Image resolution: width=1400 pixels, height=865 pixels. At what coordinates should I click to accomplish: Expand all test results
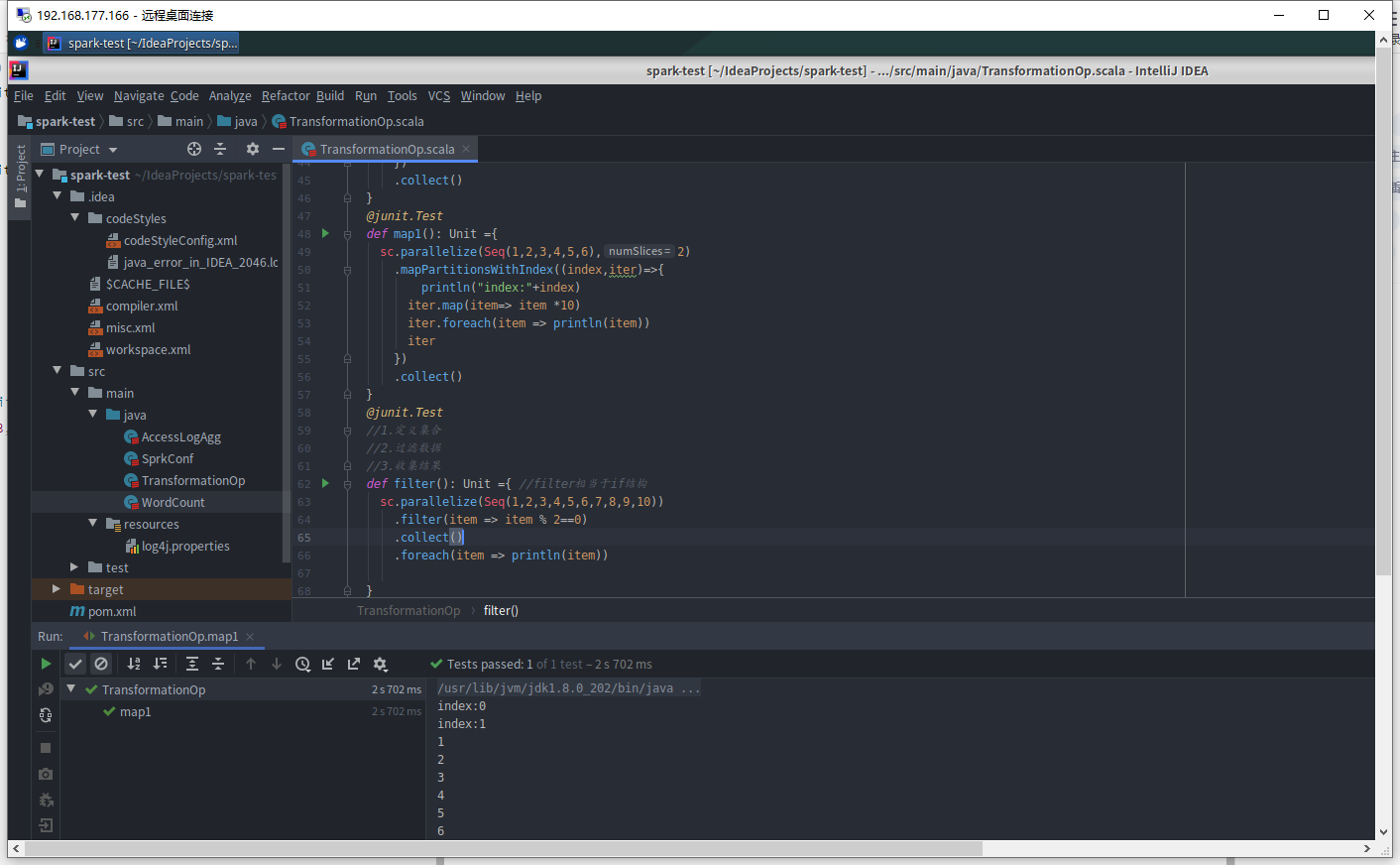pyautogui.click(x=192, y=664)
